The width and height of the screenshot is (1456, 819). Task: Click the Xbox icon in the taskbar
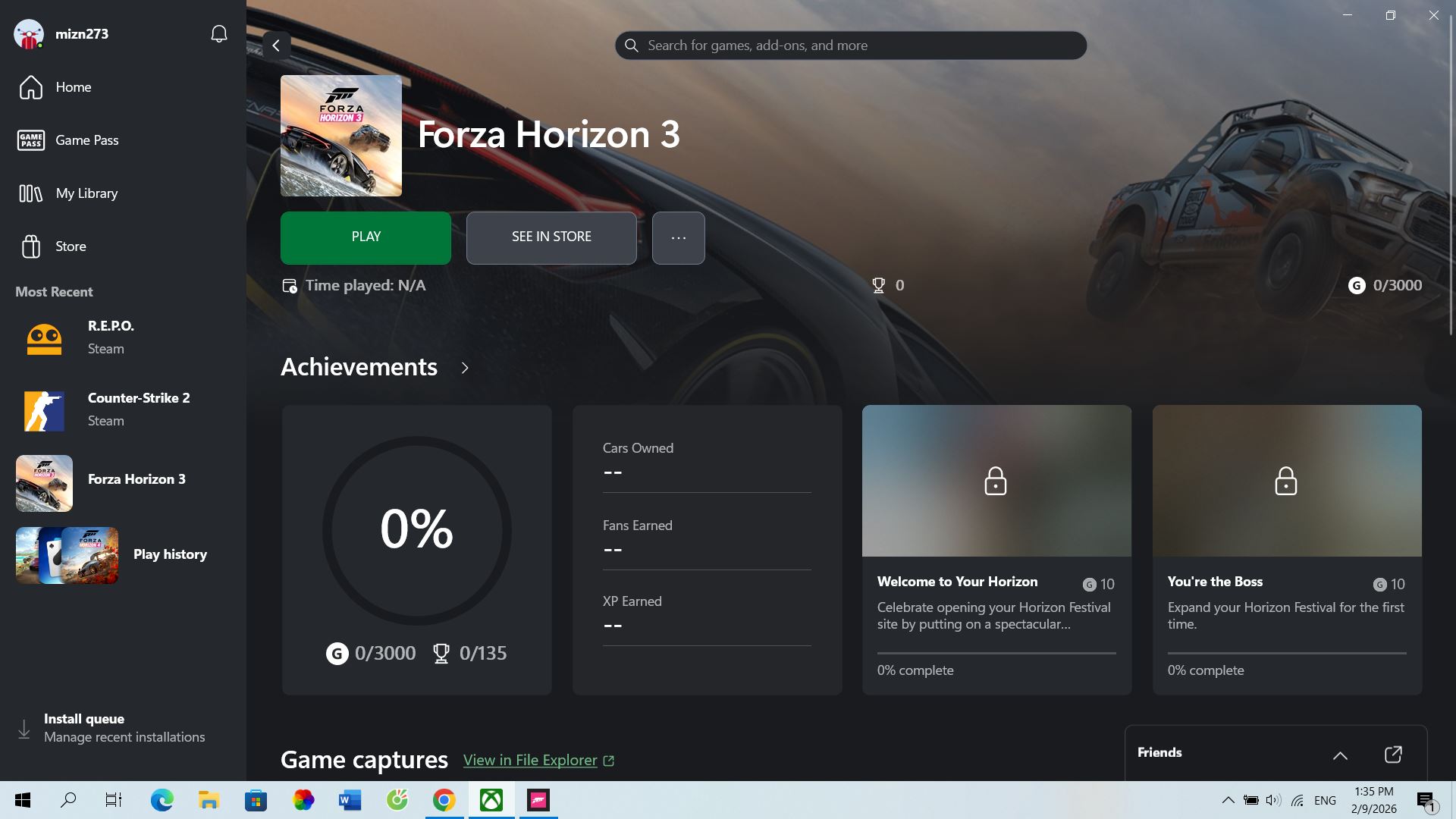tap(491, 800)
